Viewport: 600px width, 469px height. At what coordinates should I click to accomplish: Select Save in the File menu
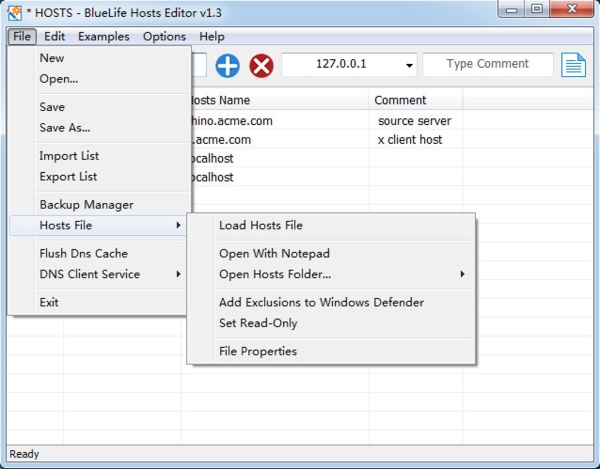click(x=100, y=107)
